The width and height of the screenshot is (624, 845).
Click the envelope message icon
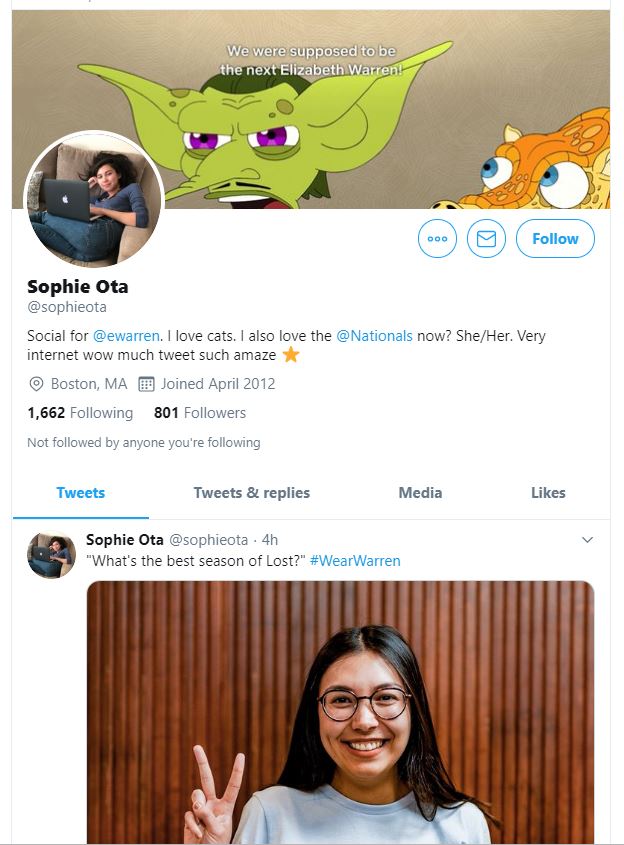tap(486, 239)
